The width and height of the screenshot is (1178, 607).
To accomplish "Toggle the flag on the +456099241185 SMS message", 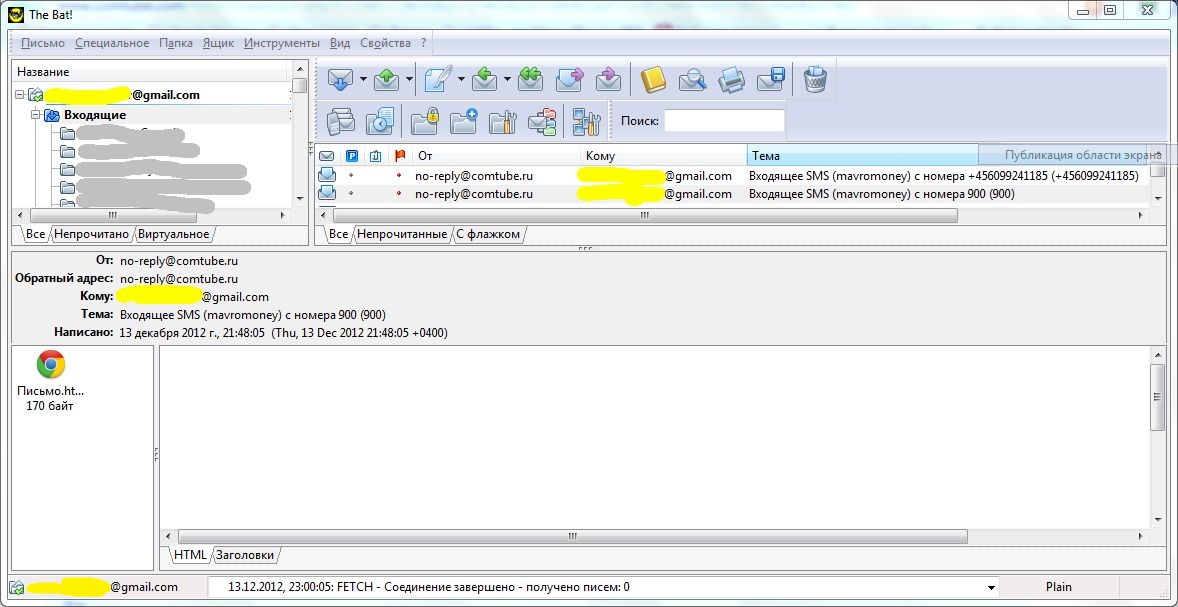I will [399, 176].
